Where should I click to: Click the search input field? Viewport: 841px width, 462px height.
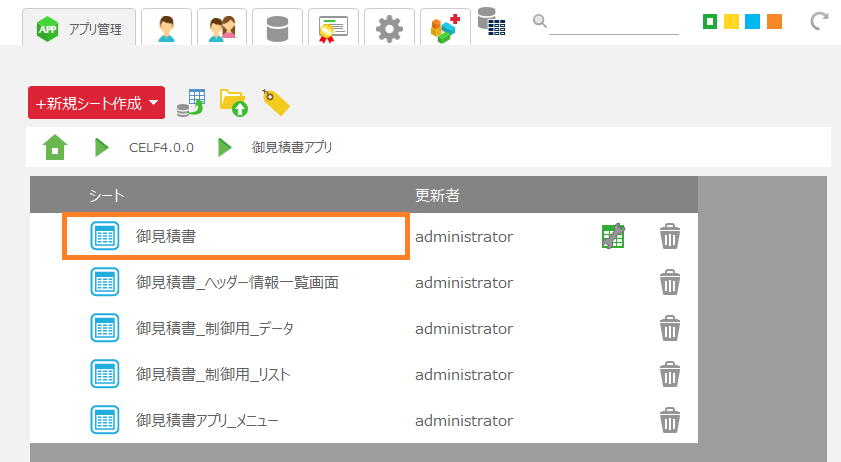pyautogui.click(x=613, y=22)
